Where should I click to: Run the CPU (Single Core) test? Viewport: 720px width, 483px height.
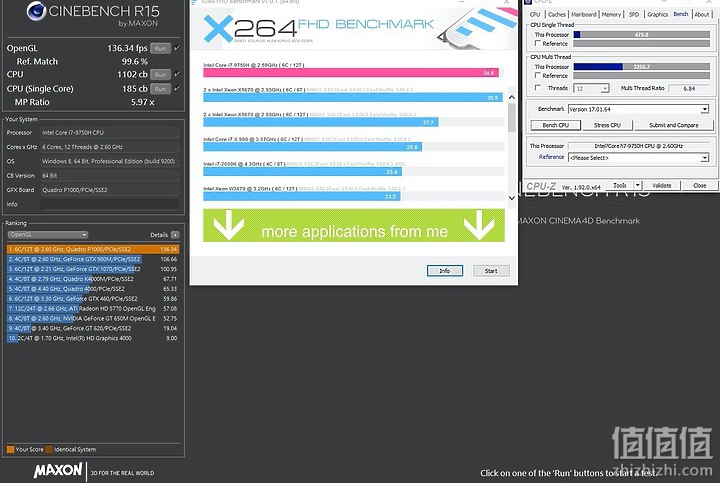160,89
